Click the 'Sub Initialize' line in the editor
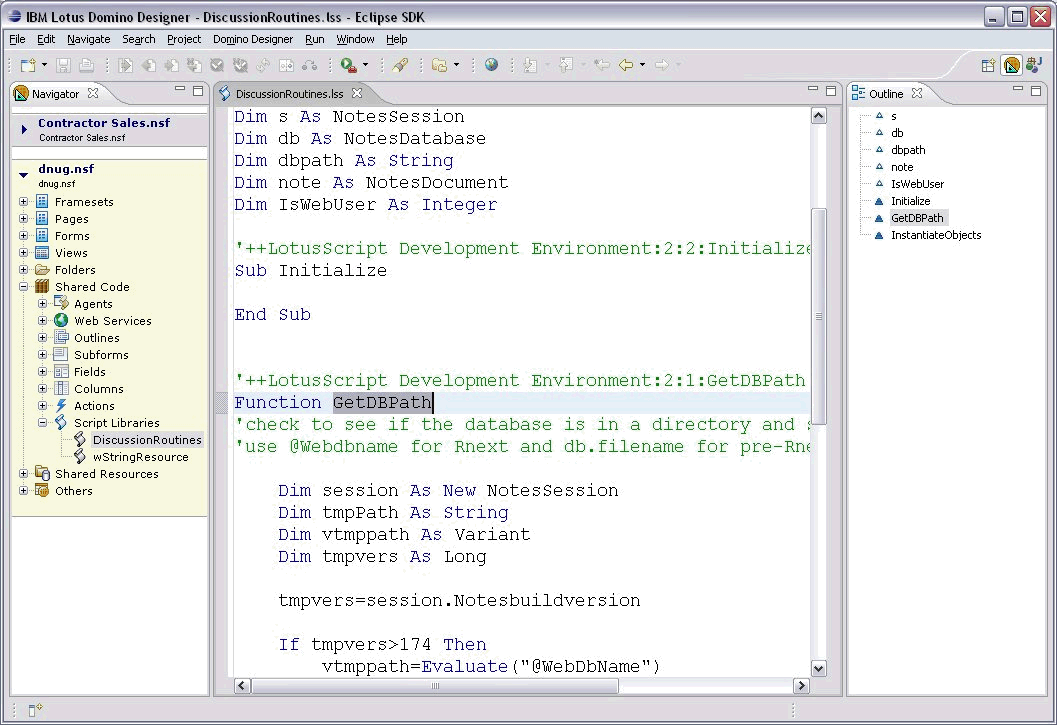The height and width of the screenshot is (725, 1057). point(311,270)
